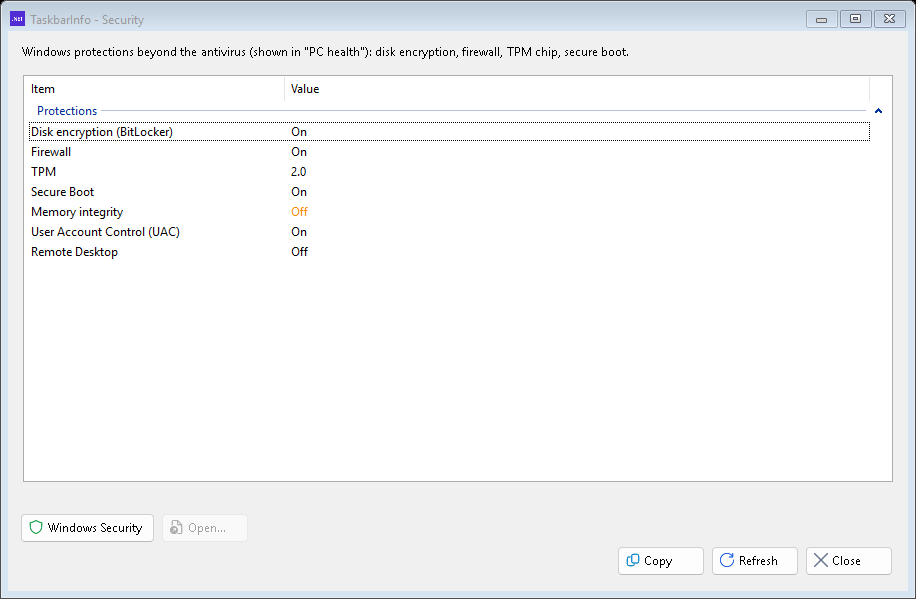Click the orange Off value for Memory integrity
The image size is (916, 599).
(x=299, y=212)
